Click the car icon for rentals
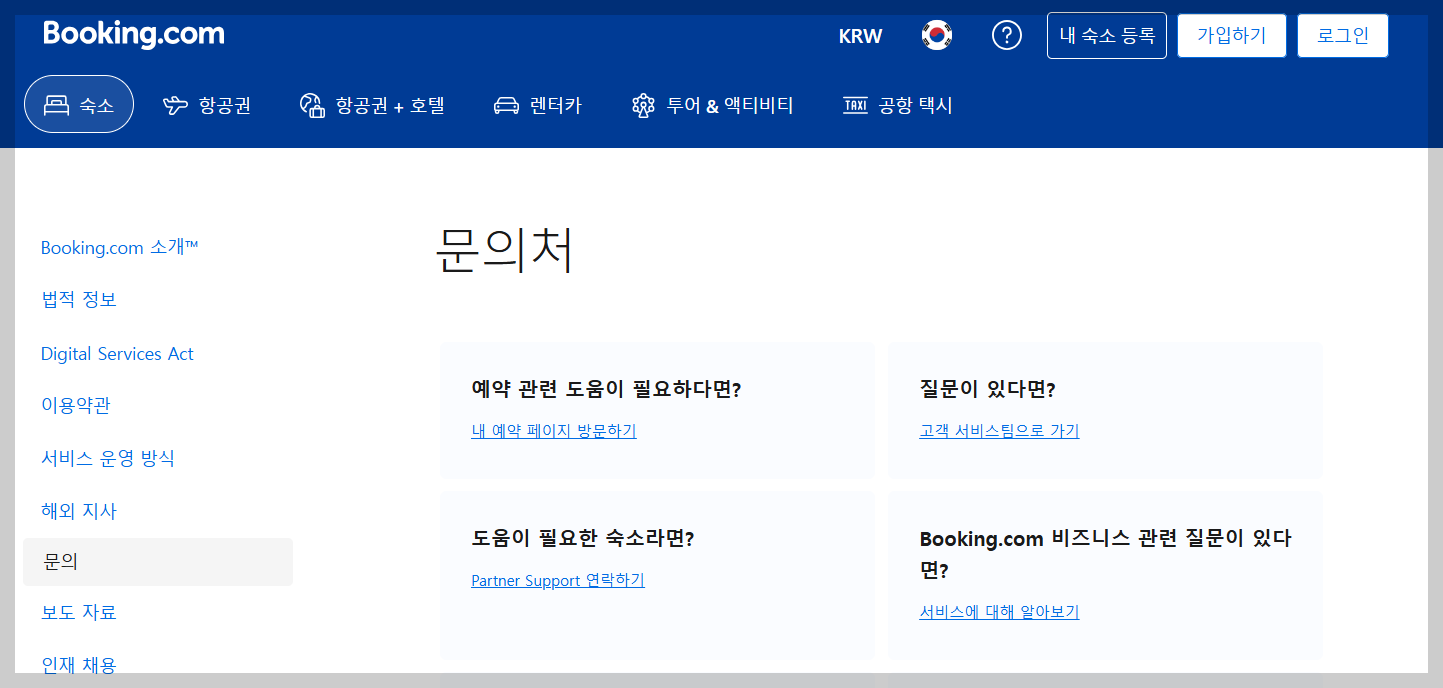 click(507, 105)
